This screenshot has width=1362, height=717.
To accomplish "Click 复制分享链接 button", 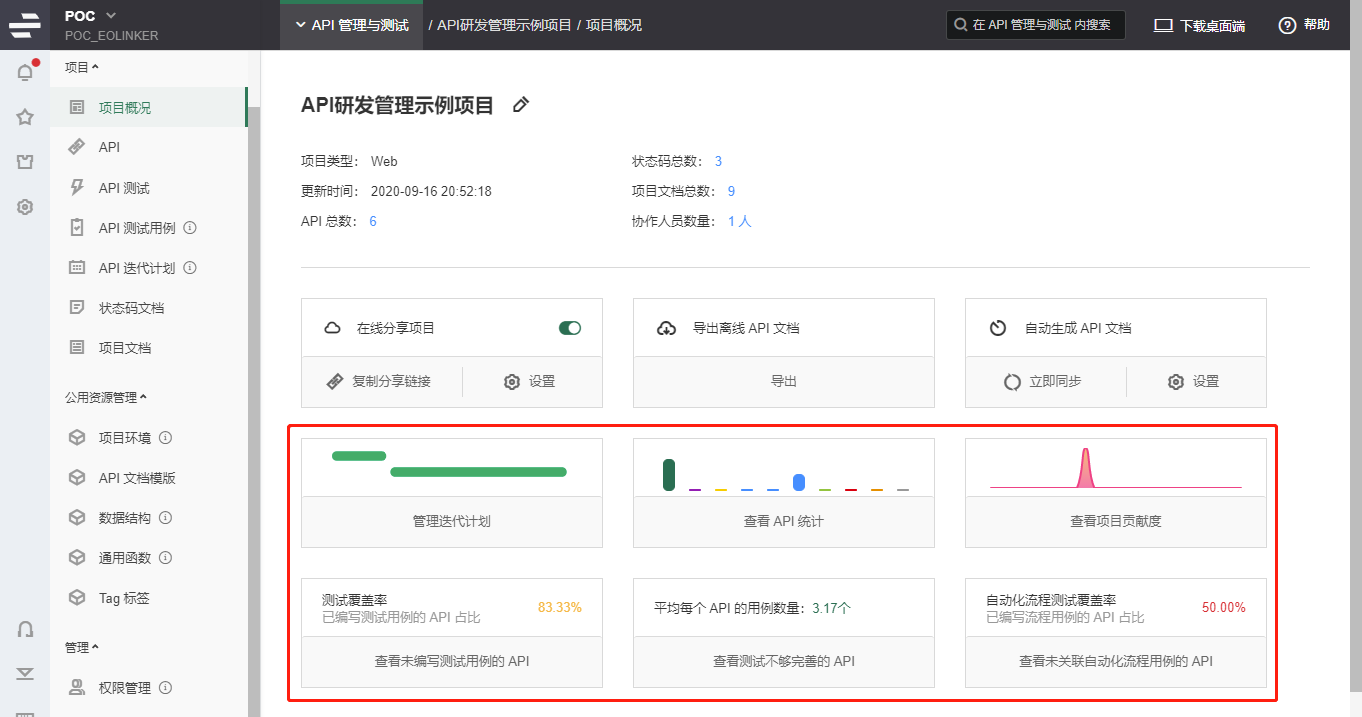I will click(x=380, y=382).
